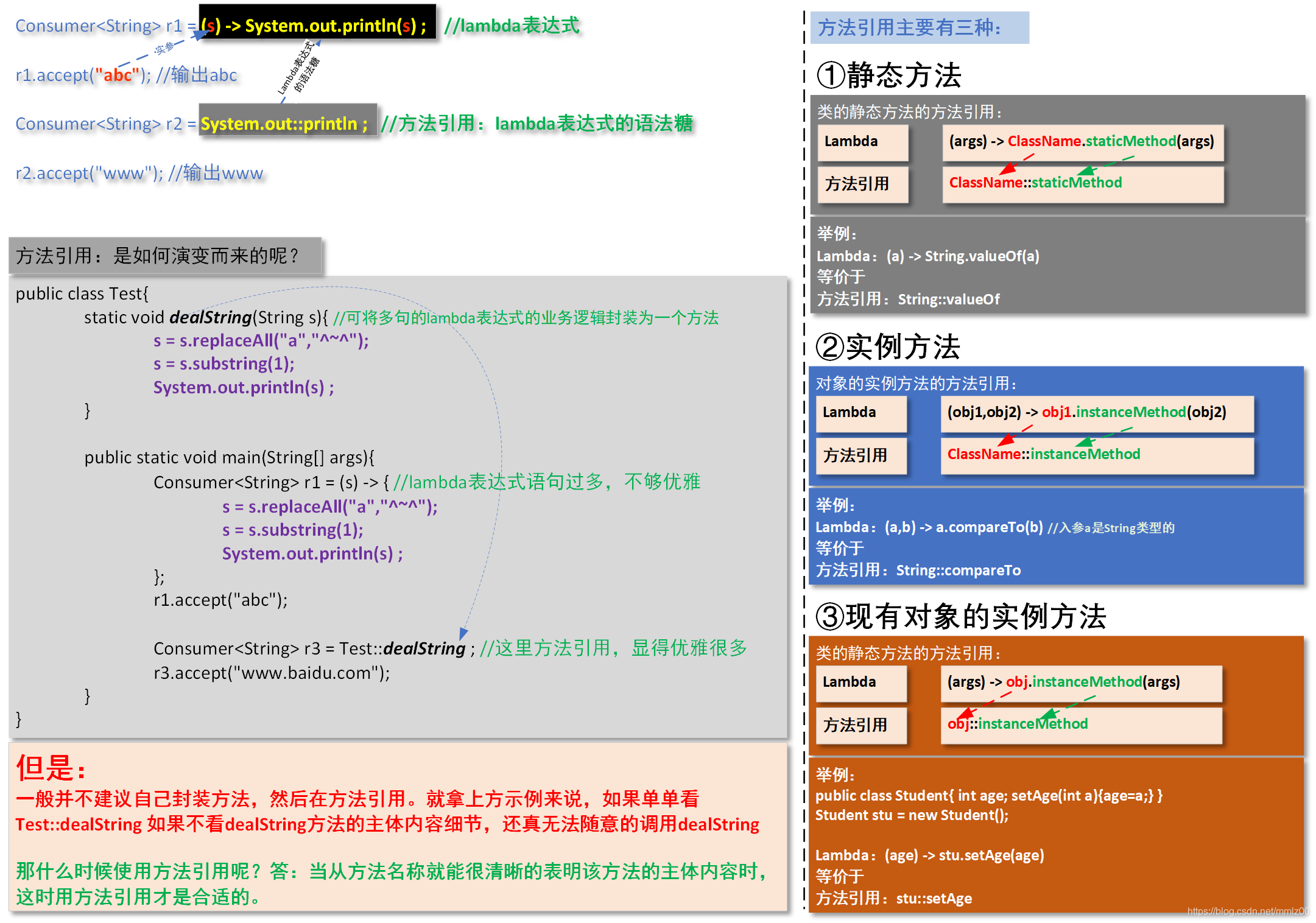Click the 'public class Student{...}' example line
Screen dimensions: 1316x923
[989, 795]
